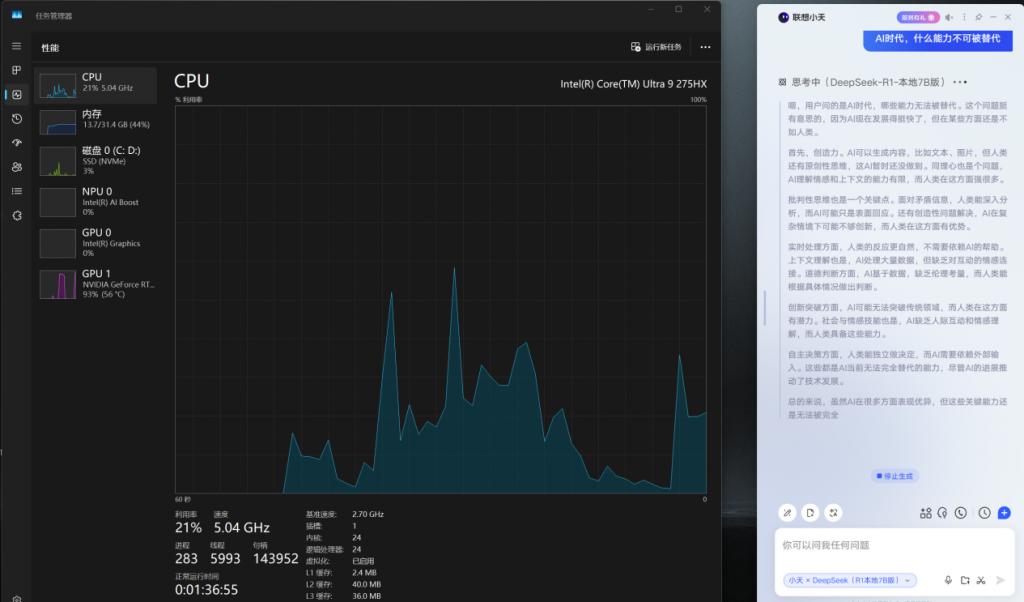1024x602 pixels.
Task: Start new chat with blue plus bubble
Action: point(1004,513)
